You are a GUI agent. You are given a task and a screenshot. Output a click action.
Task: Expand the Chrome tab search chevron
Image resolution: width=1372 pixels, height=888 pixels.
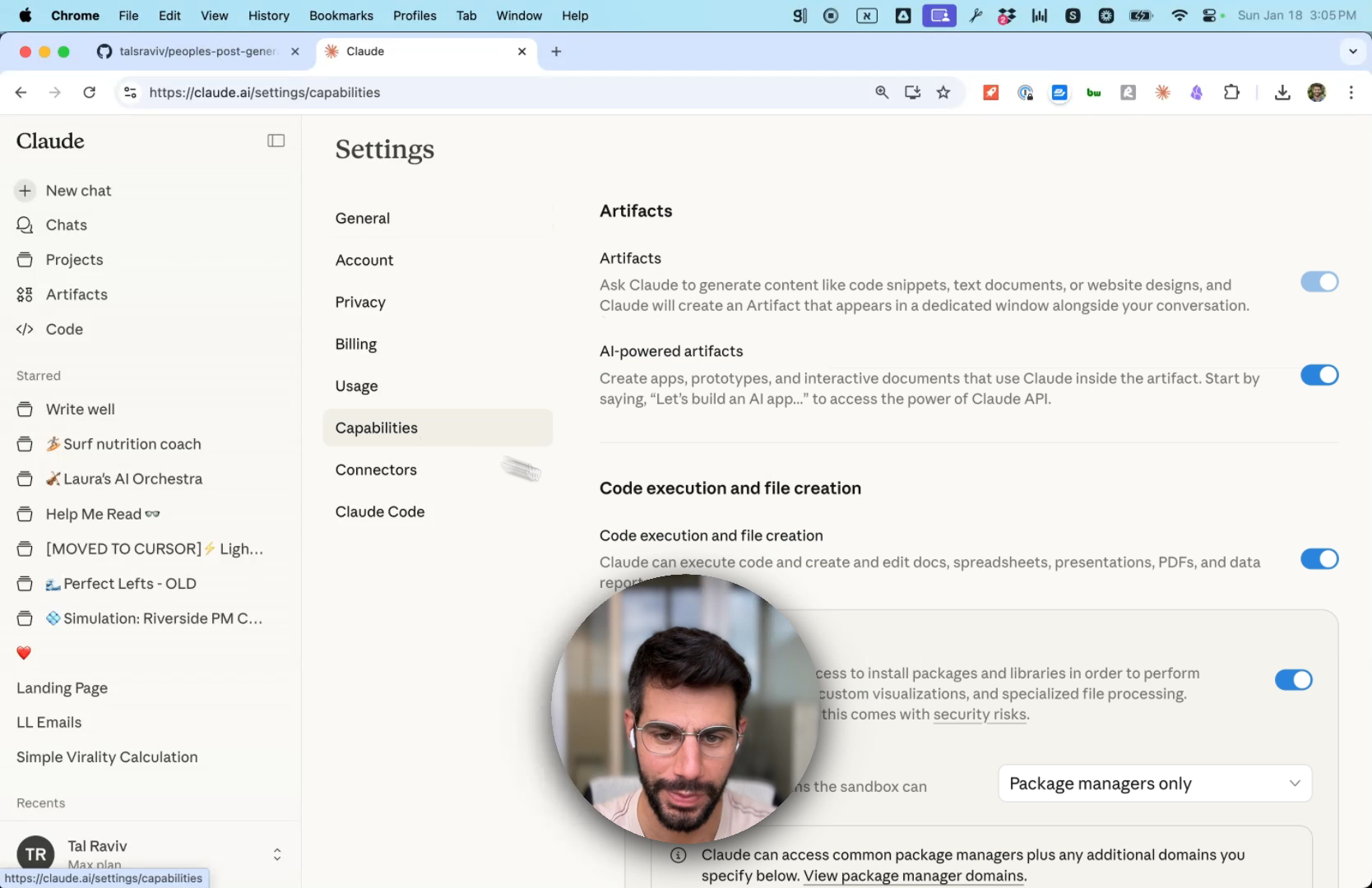(1352, 51)
